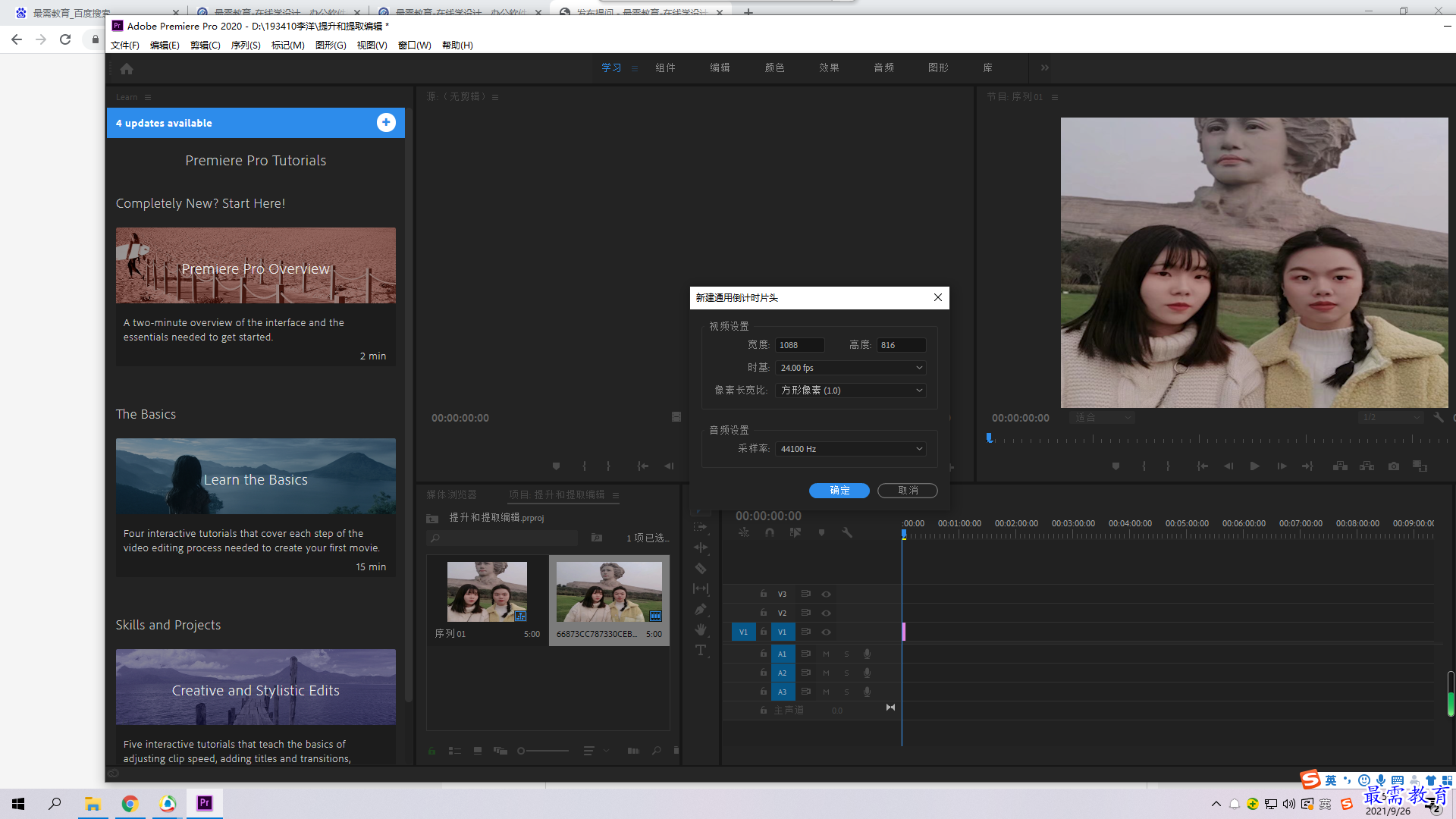Click the 宽度 width input field
The width and height of the screenshot is (1456, 819).
799,345
